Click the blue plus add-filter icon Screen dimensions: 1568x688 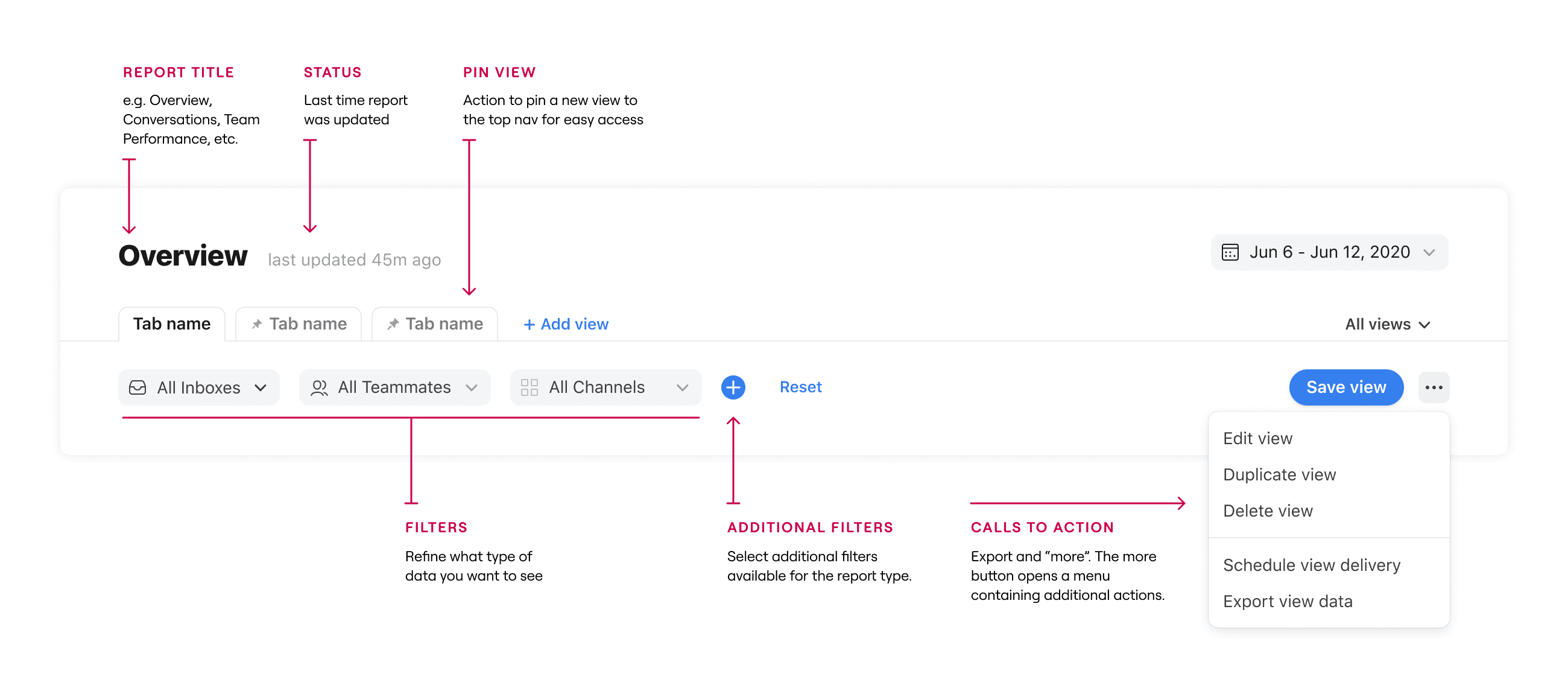point(733,387)
